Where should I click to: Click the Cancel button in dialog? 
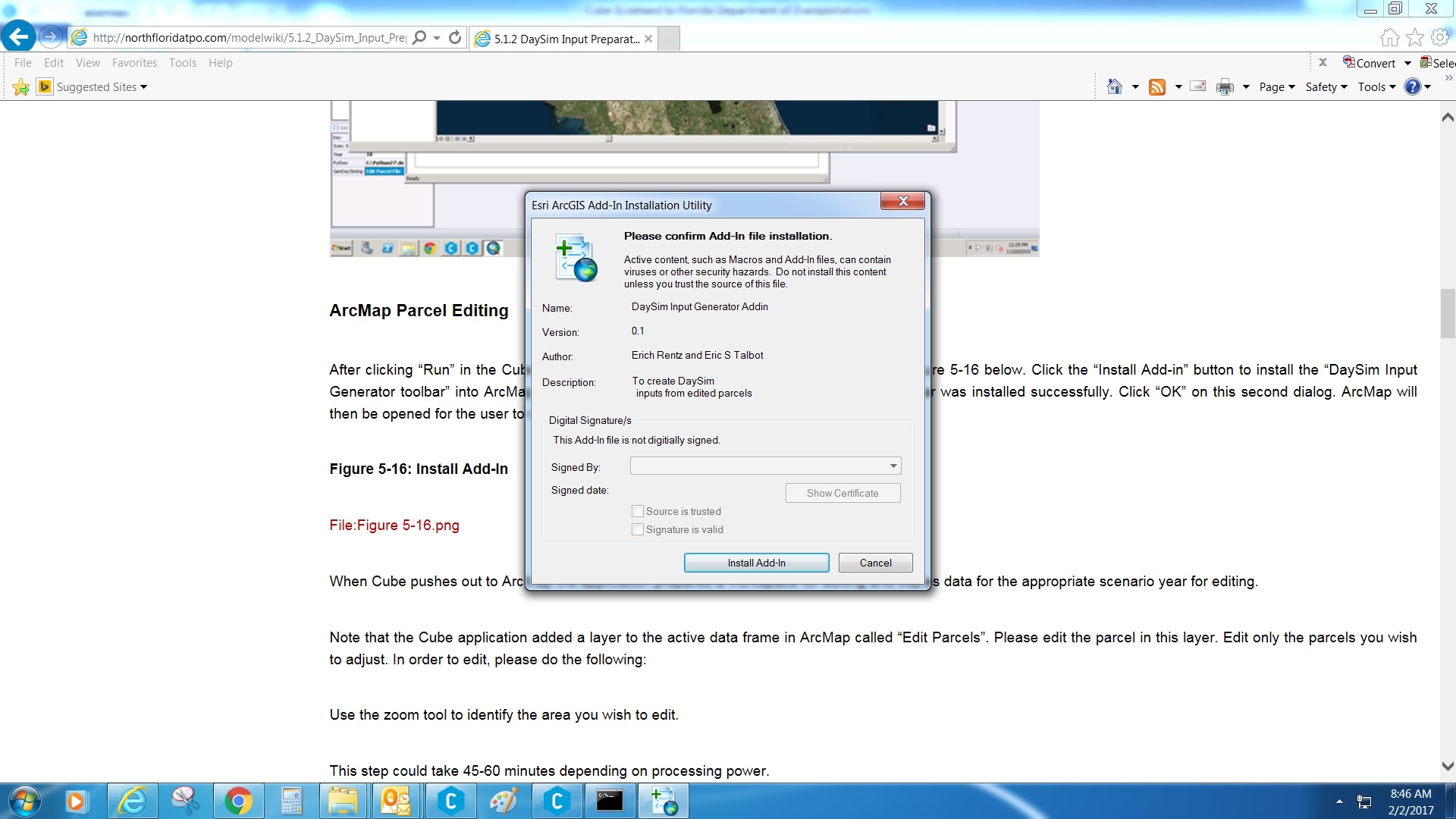(x=875, y=563)
